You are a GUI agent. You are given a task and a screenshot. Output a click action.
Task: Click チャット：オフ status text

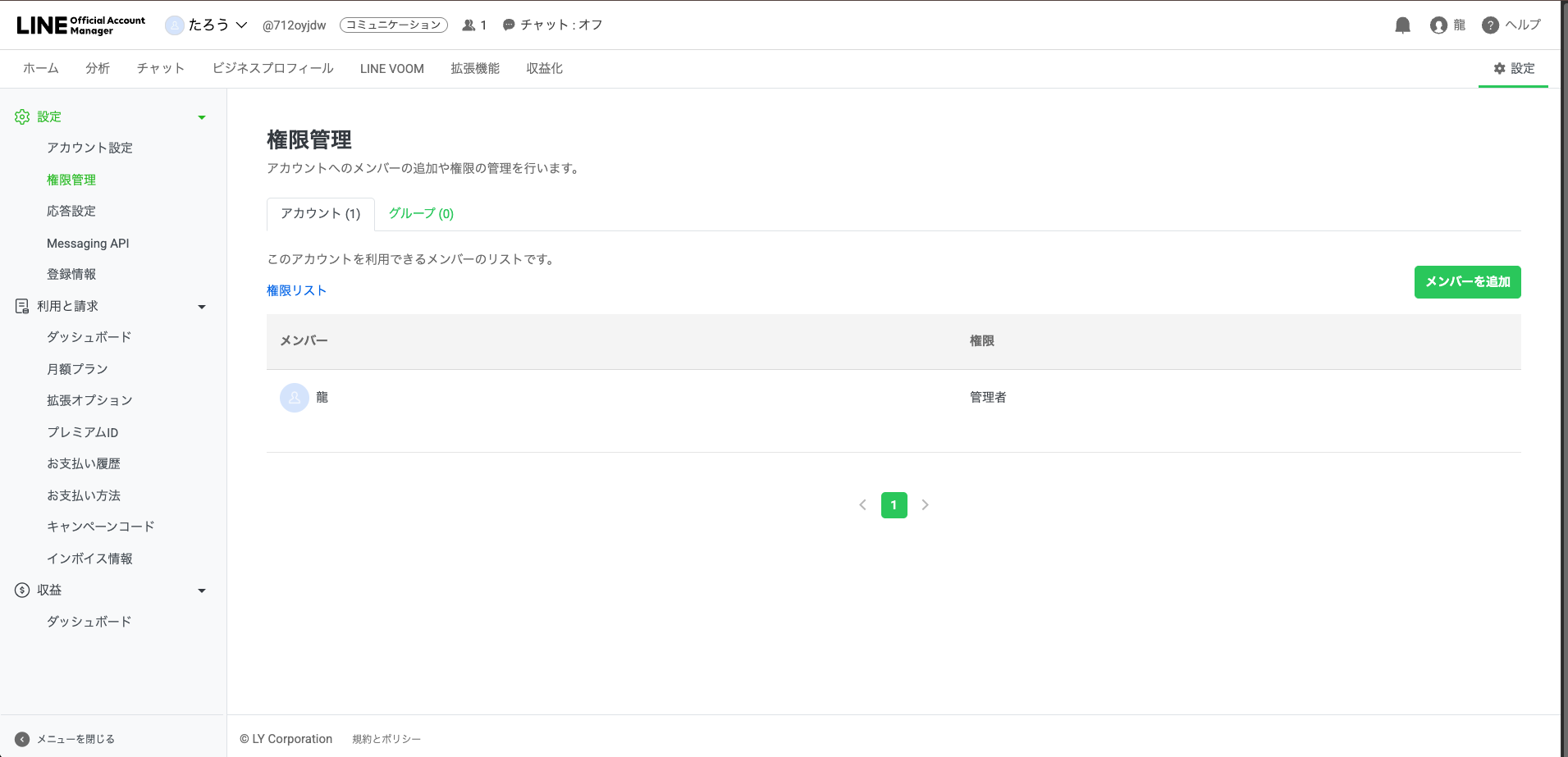pos(561,25)
